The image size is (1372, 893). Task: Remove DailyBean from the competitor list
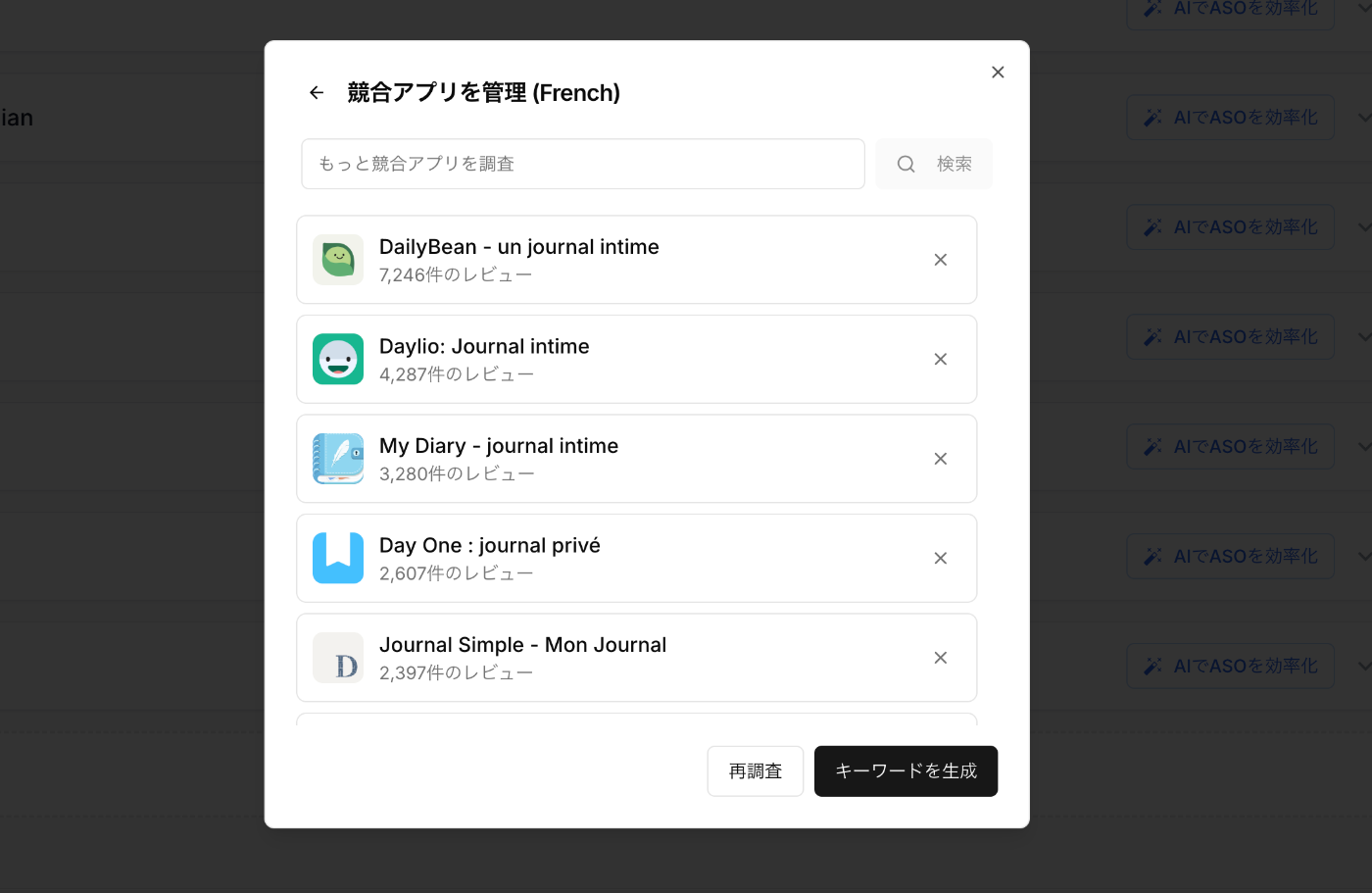pos(940,259)
